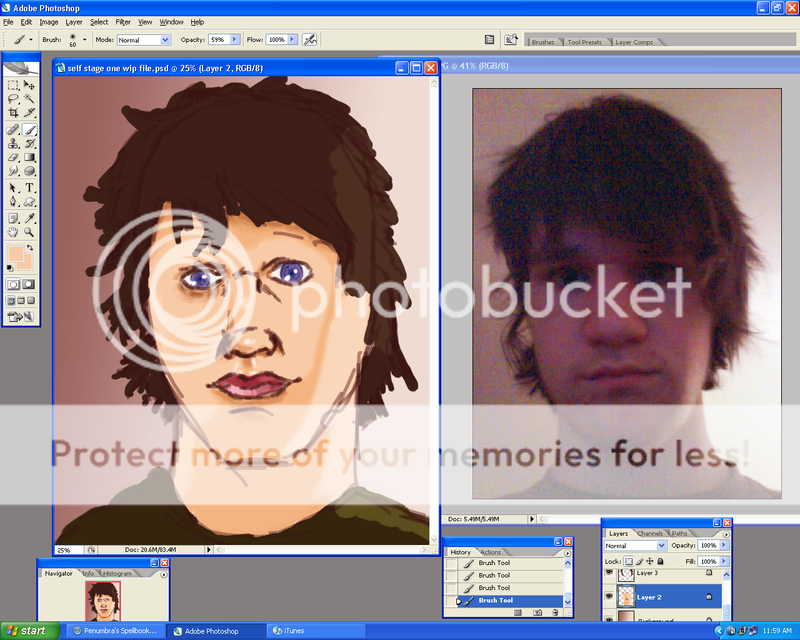800x640 pixels.
Task: Open the blend mode dropdown in Layers panel
Action: point(636,546)
